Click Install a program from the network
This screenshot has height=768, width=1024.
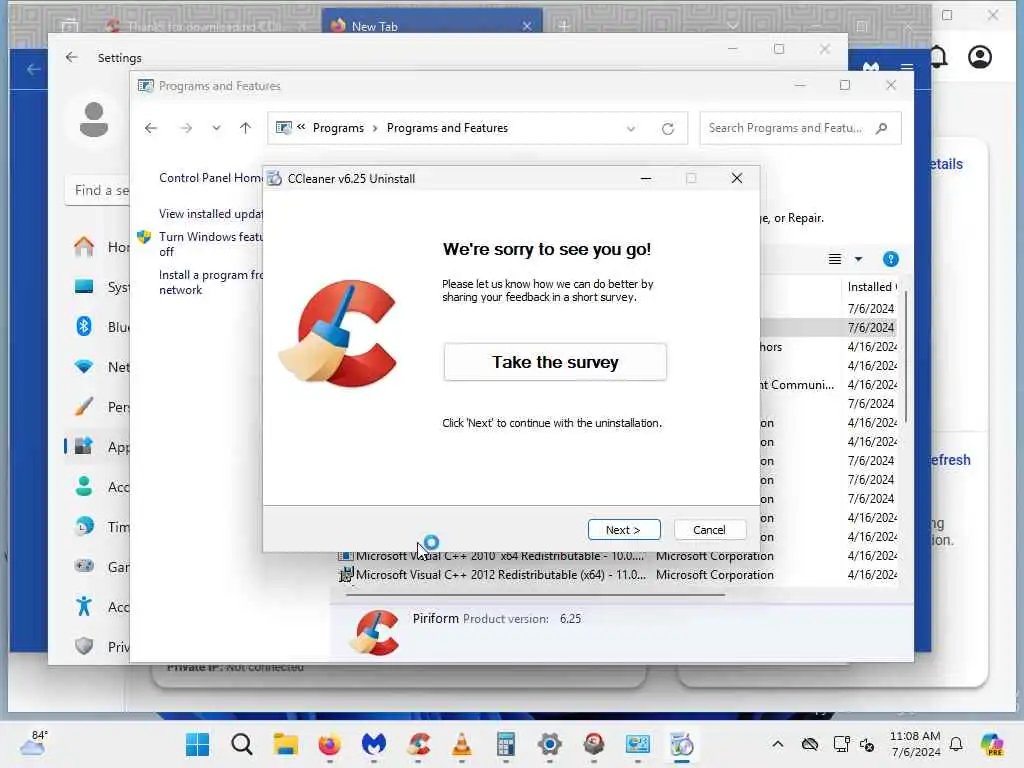click(210, 282)
